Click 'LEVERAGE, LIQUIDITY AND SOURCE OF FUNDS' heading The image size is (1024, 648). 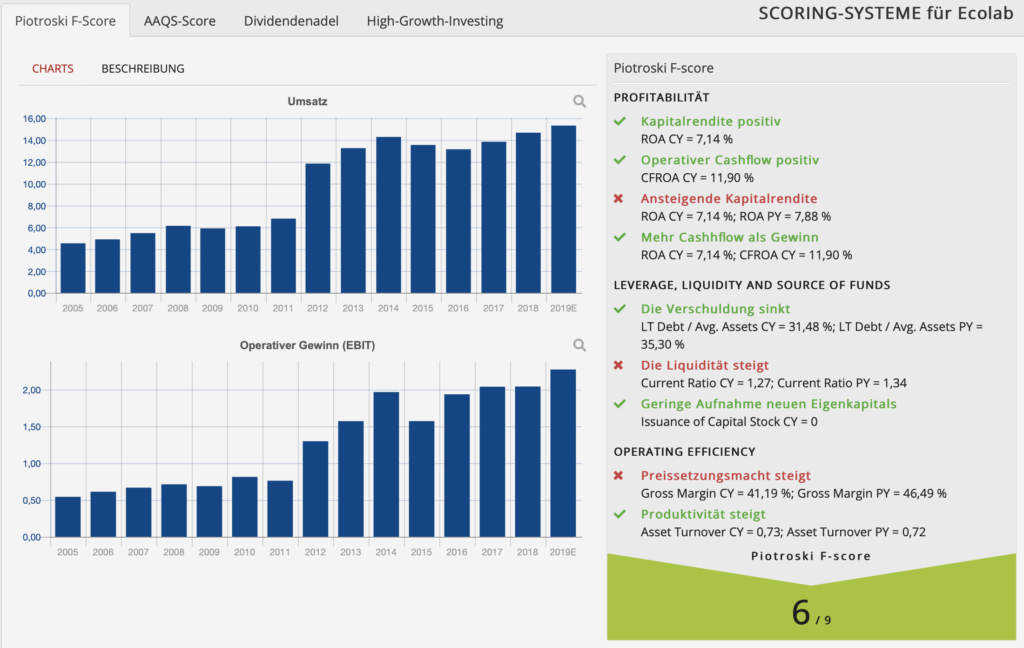coord(752,285)
